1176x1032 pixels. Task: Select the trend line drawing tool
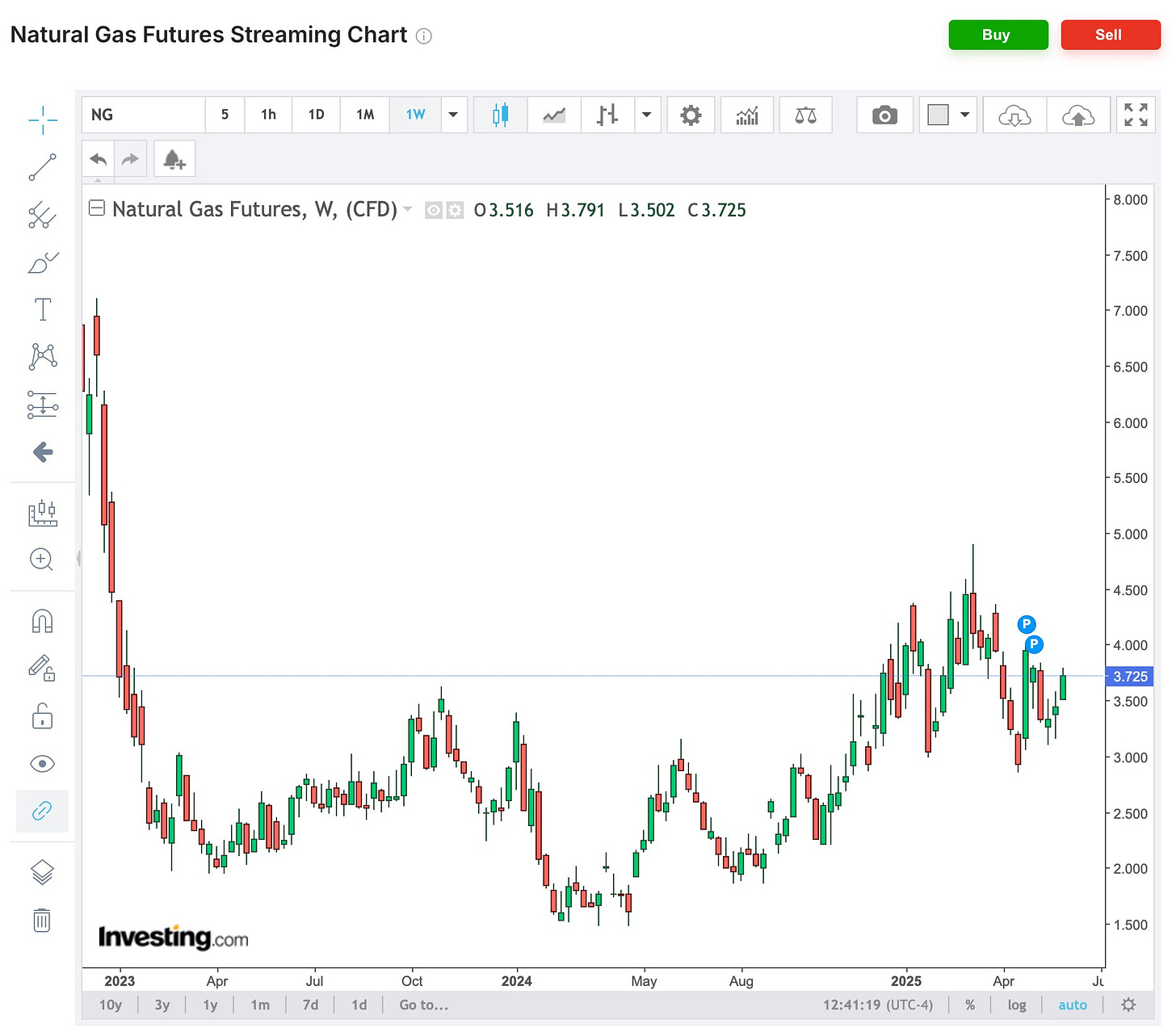(x=43, y=167)
